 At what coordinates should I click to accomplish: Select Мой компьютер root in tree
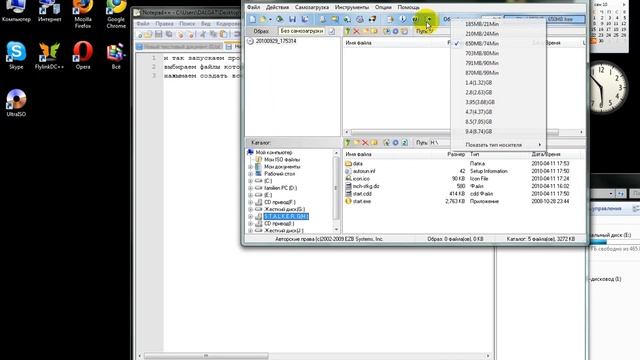273,152
